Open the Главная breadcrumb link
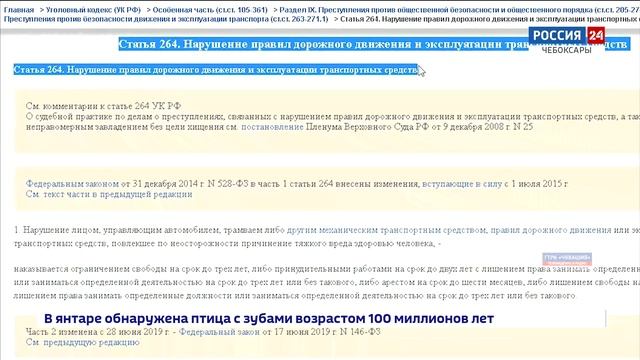 point(19,9)
